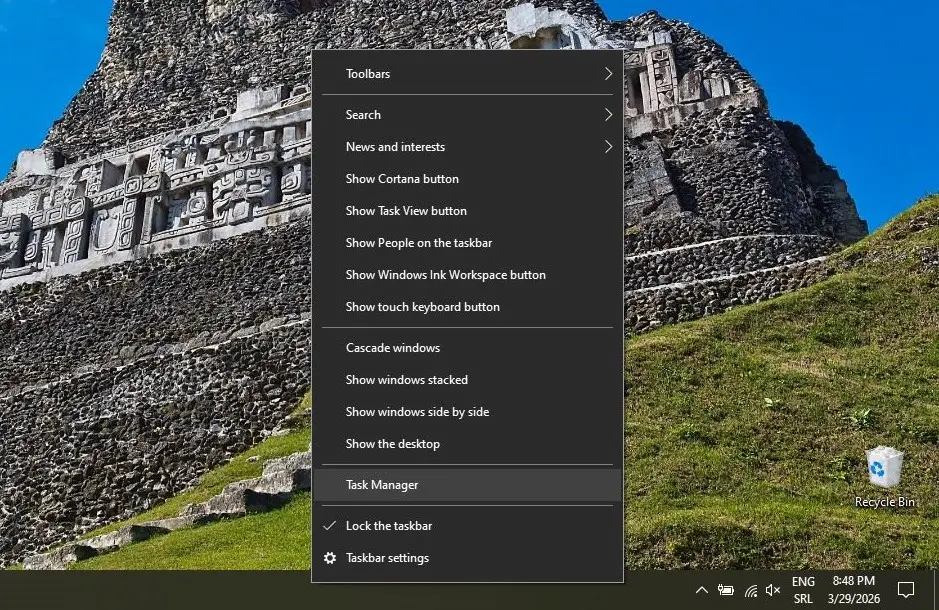
Task: Show hidden tray icons with the chevron
Action: [702, 590]
